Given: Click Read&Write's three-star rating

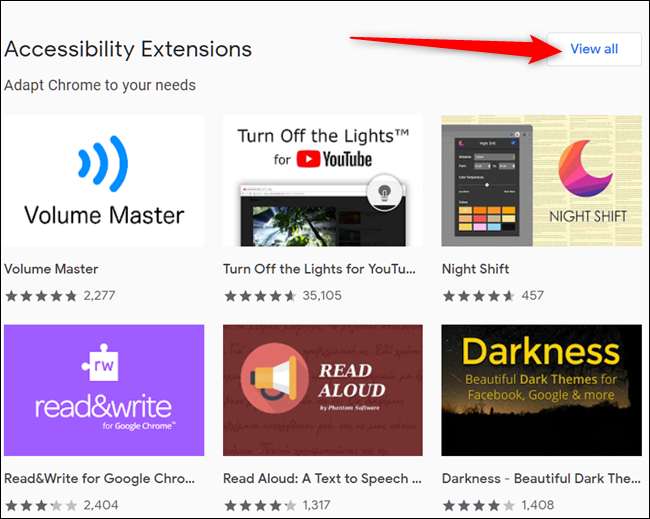Looking at the screenshot, I should pyautogui.click(x=41, y=505).
